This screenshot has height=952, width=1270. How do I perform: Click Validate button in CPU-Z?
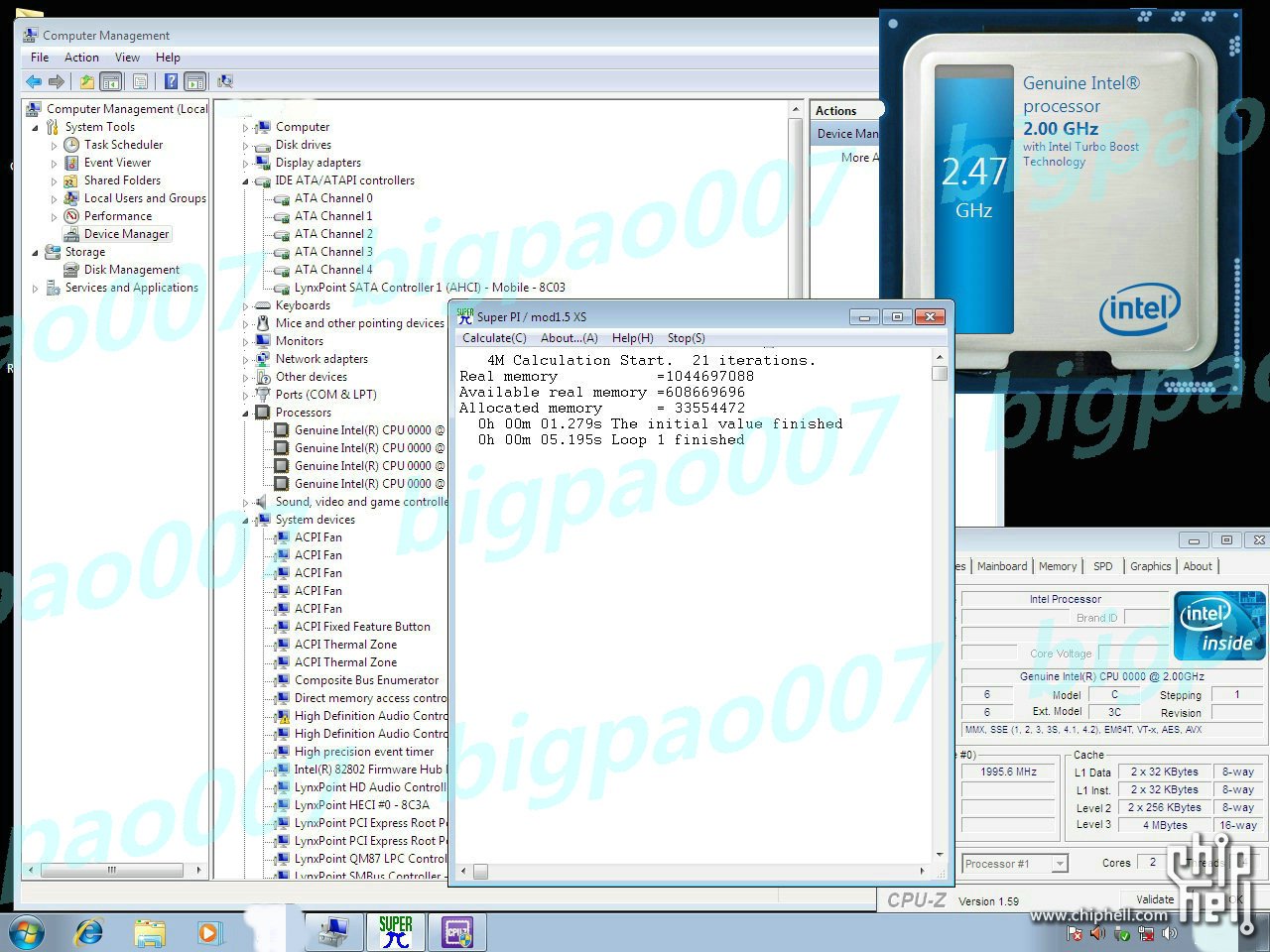click(x=1155, y=899)
